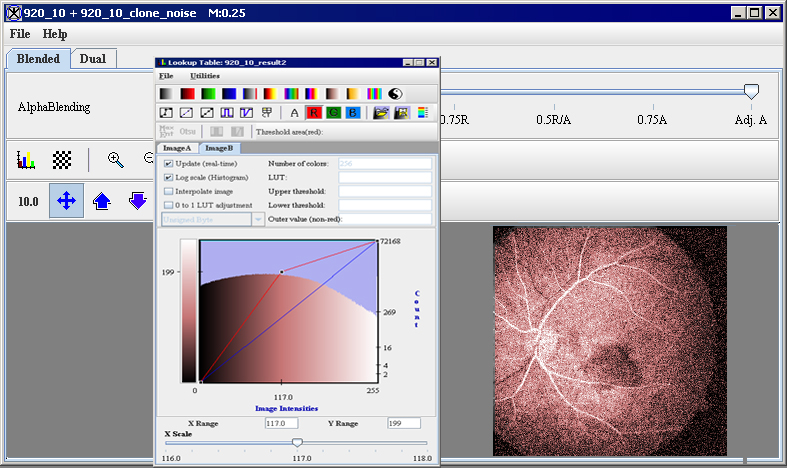
Task: Click the magnifier zoom-in icon
Action: [116, 159]
